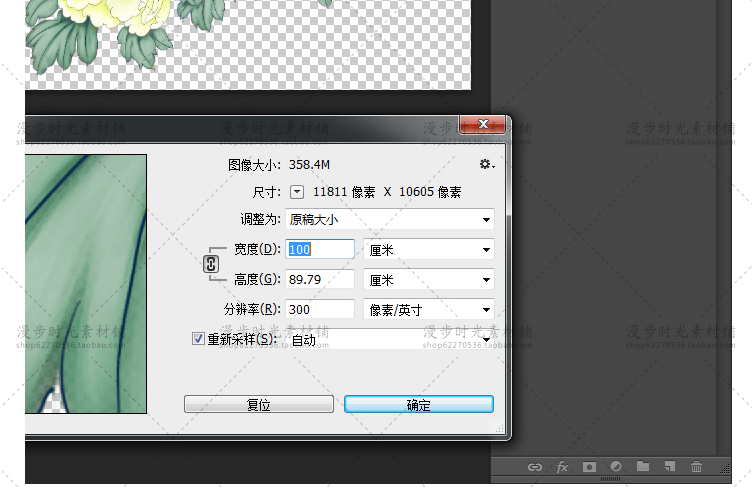This screenshot has height=487, width=754.
Task: Add a layer mask
Action: coord(589,467)
